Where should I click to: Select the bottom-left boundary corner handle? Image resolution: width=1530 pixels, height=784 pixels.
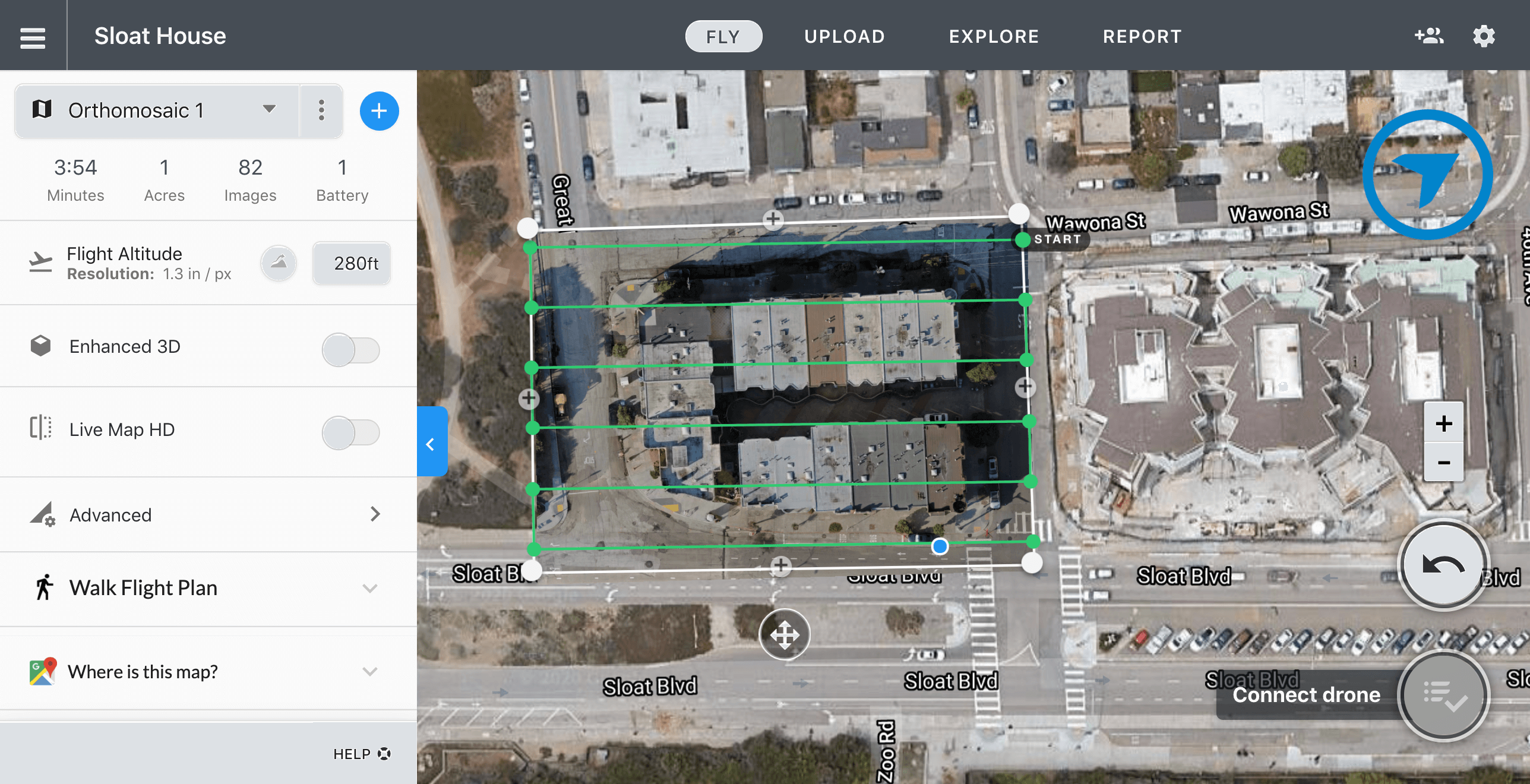(532, 570)
